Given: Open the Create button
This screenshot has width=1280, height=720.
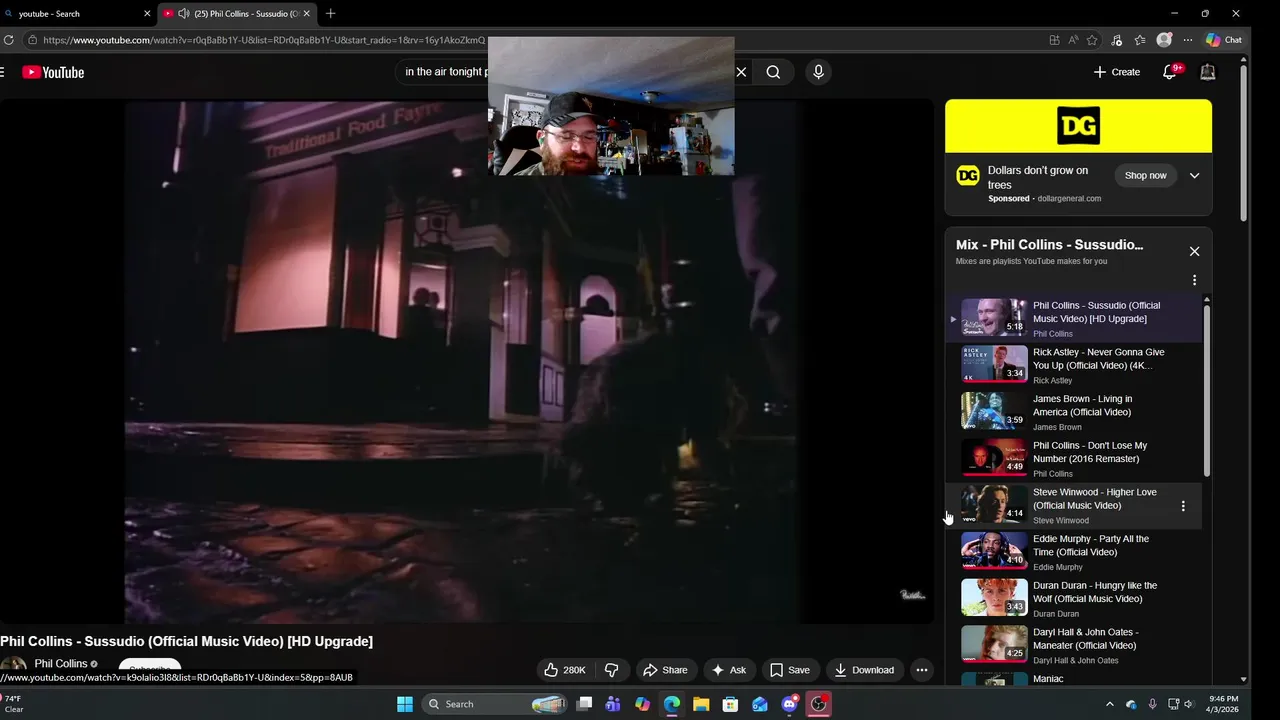Looking at the screenshot, I should click(x=1117, y=72).
